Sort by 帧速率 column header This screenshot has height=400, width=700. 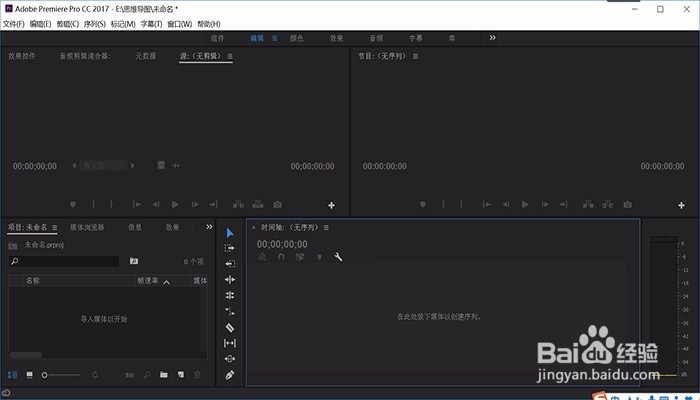pos(148,280)
